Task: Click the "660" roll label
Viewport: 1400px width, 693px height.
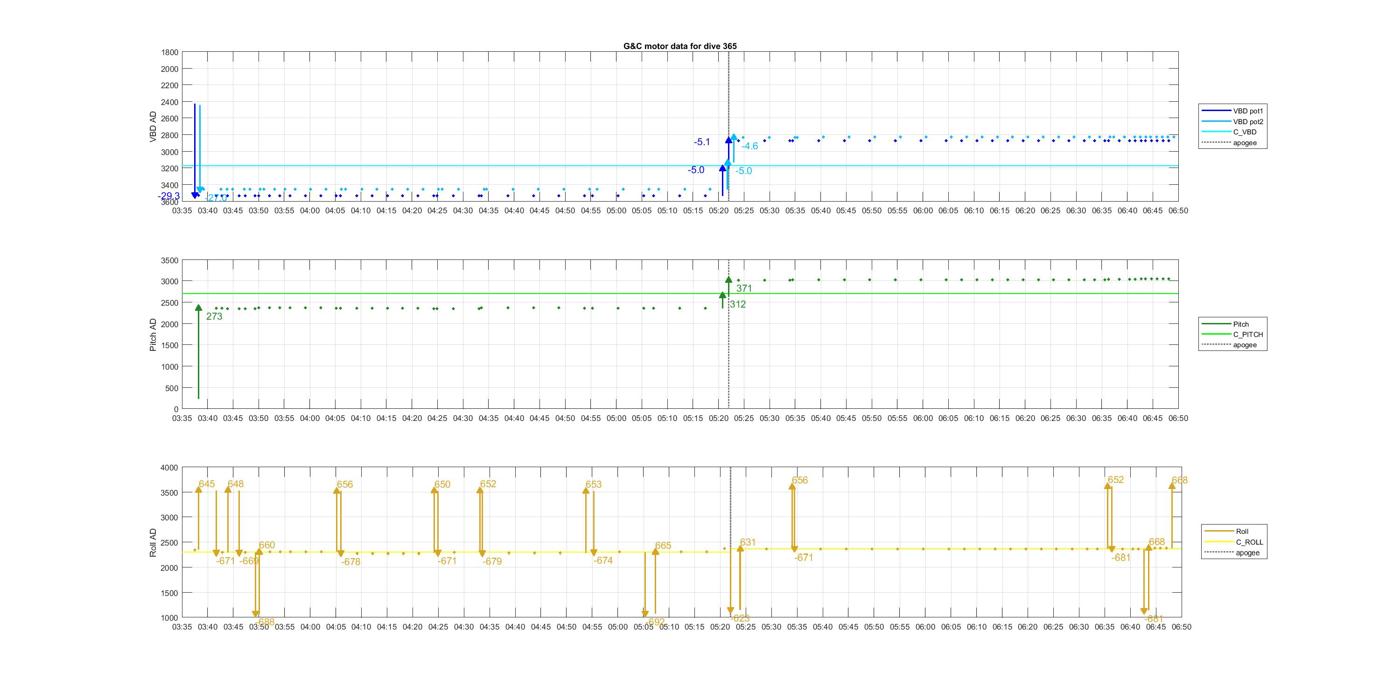Action: pyautogui.click(x=267, y=546)
